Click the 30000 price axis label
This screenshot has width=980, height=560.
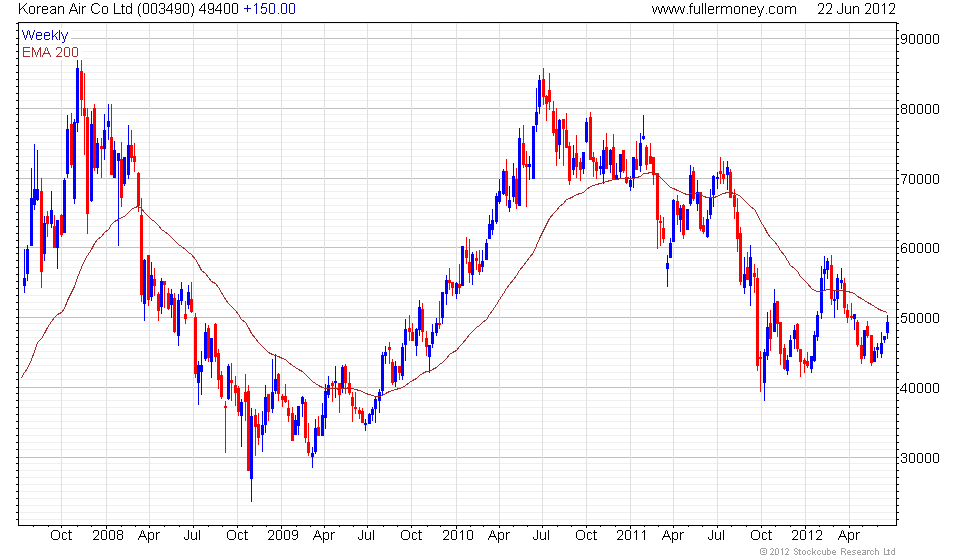tap(920, 458)
